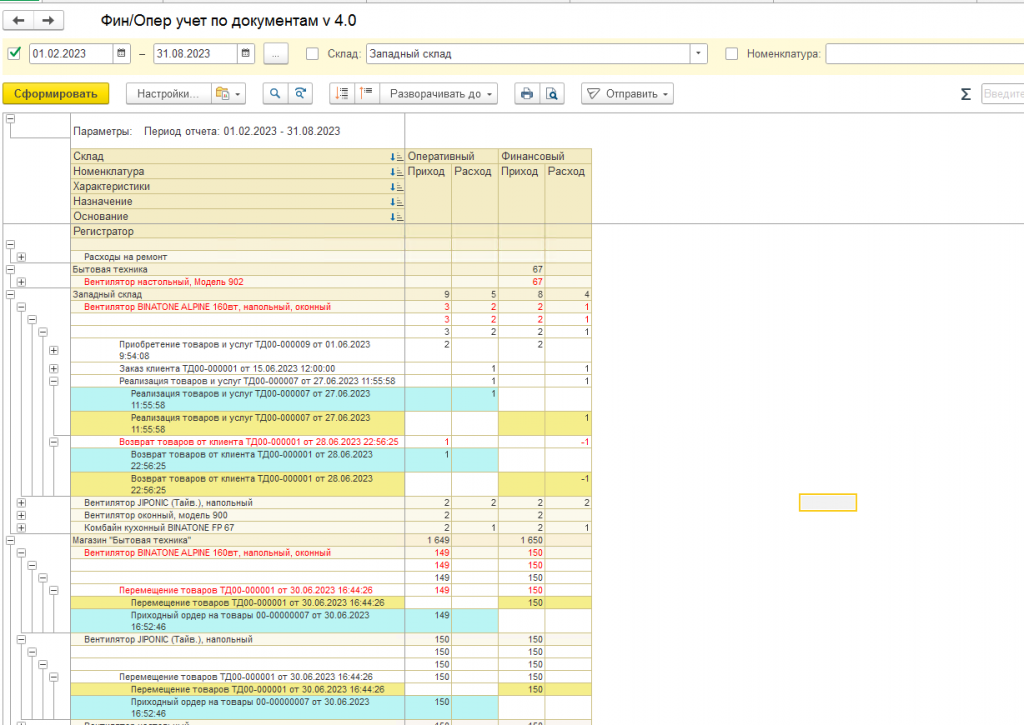Screen dimensions: 1024x725
Task: Click the sigma sum icon
Action: 965,94
